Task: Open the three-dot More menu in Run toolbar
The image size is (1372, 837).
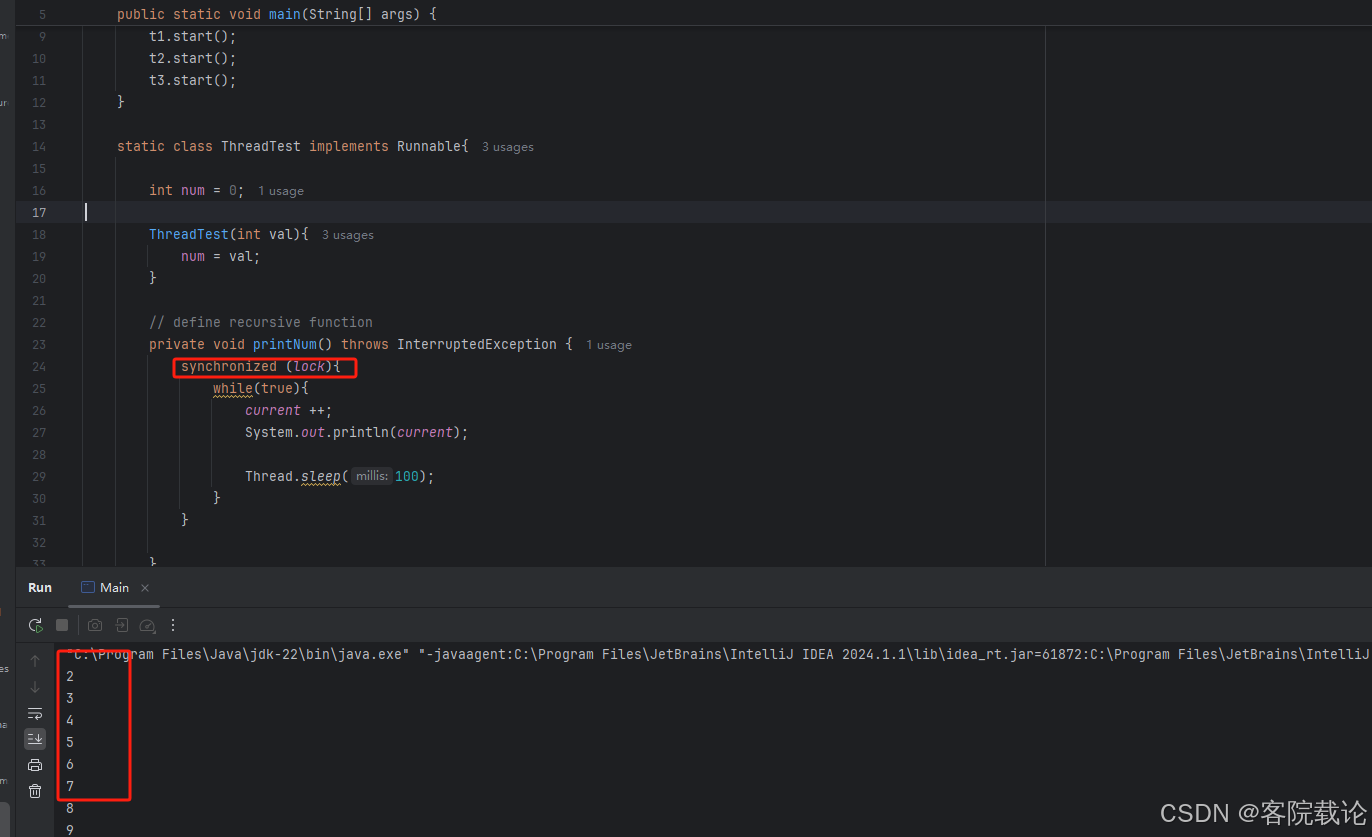Action: pyautogui.click(x=173, y=625)
